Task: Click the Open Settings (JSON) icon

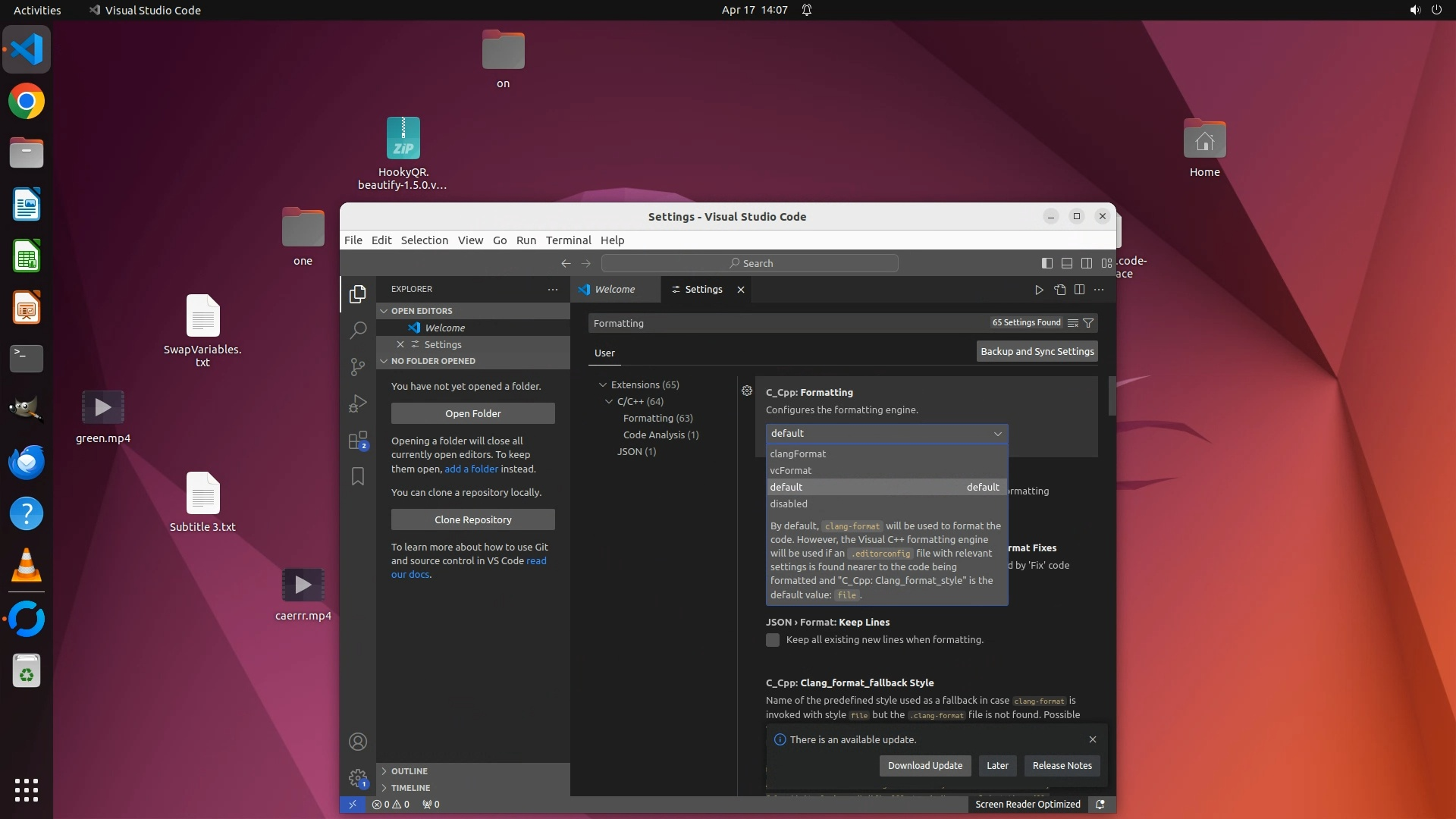Action: tap(1059, 290)
